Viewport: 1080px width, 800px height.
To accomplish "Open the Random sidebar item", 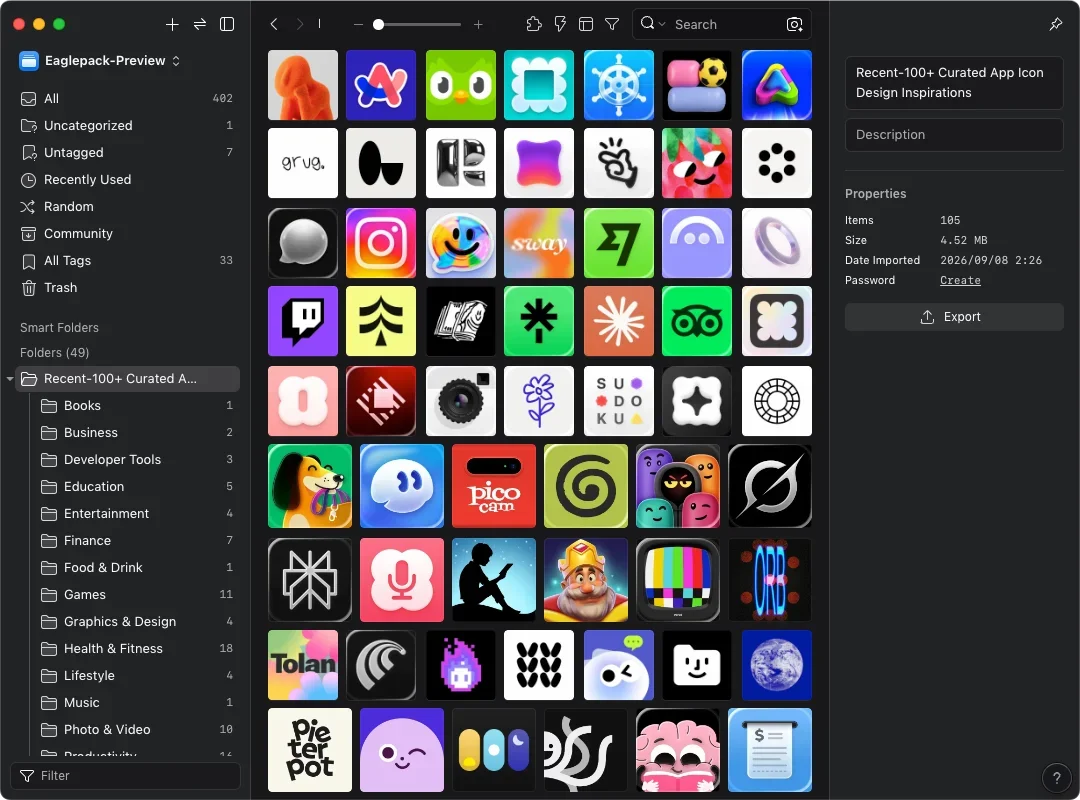I will [127, 207].
